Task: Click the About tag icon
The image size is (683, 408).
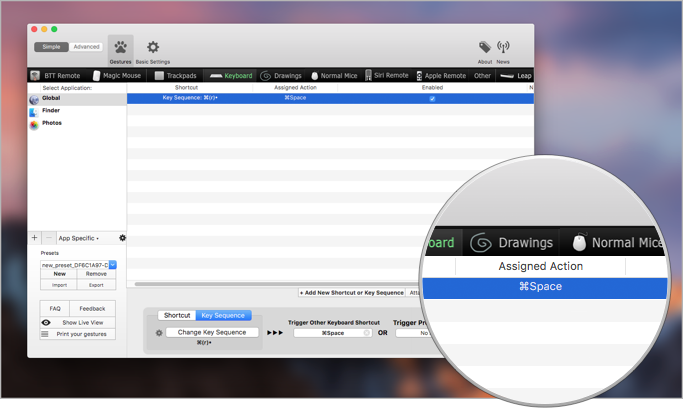Action: tap(485, 47)
